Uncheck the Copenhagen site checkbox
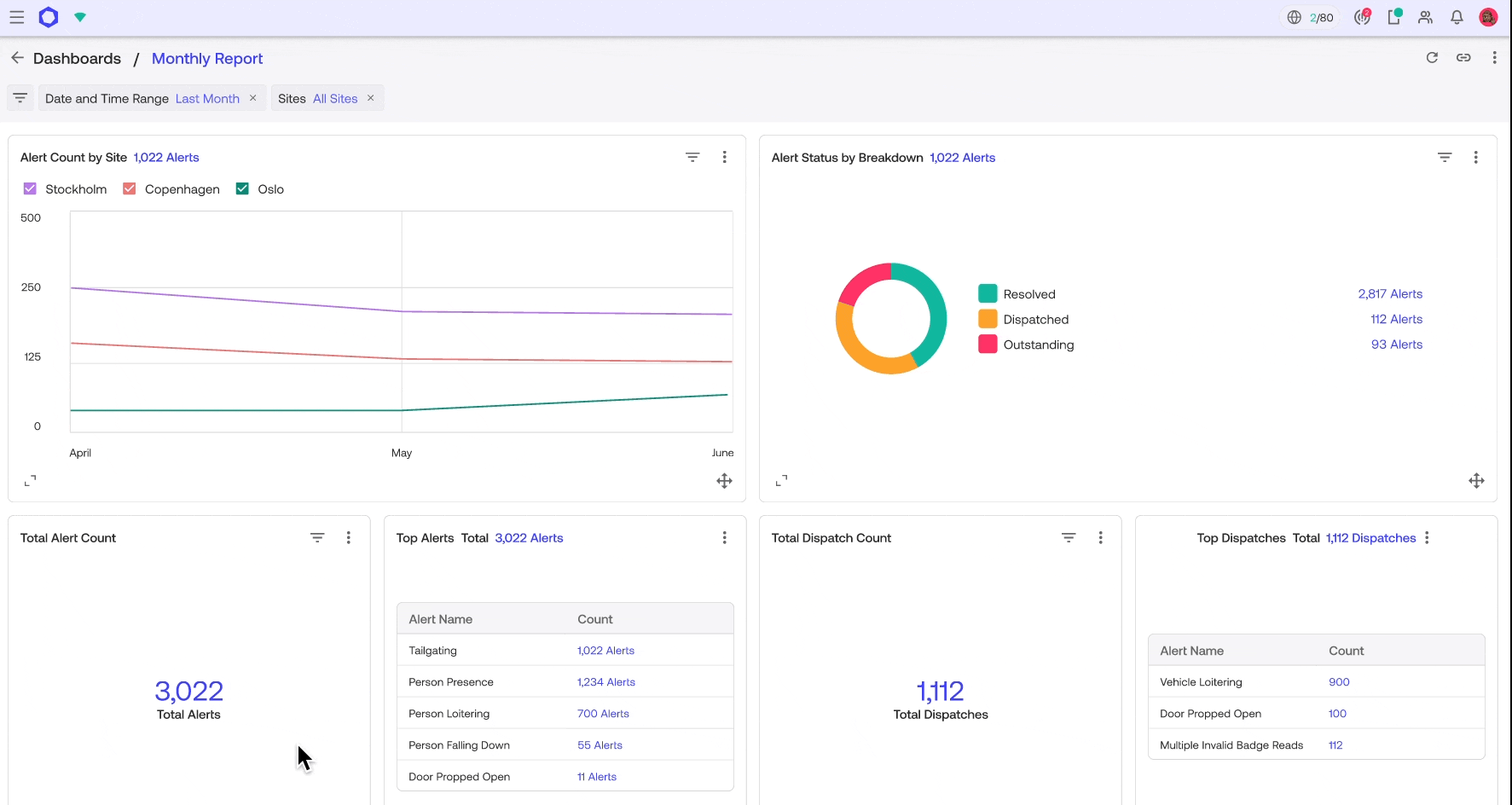 pyautogui.click(x=129, y=188)
